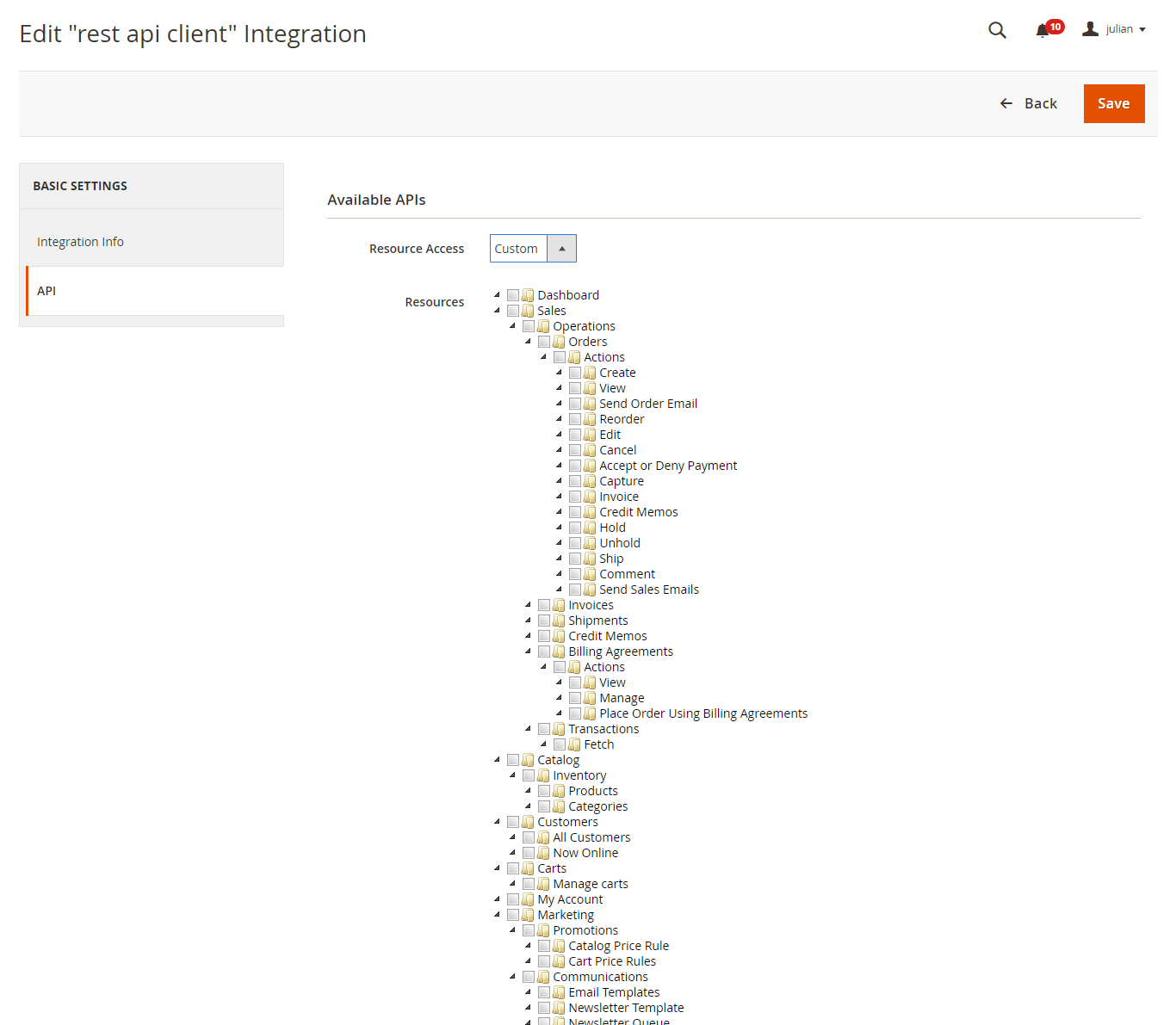Image resolution: width=1176 pixels, height=1025 pixels.
Task: Tick the Products checkbox
Action: pos(544,791)
